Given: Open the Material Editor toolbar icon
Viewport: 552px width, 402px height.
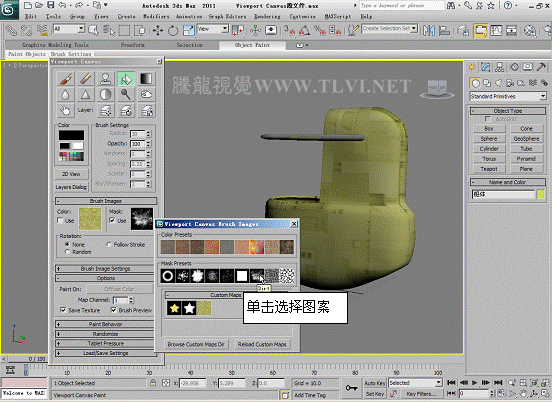Looking at the screenshot, I should point(530,31).
